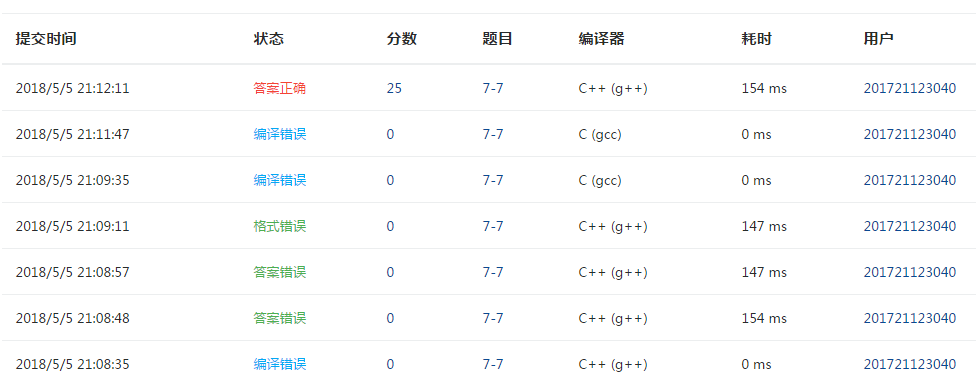
Task: Open user 201721123040 in the 21:08:57 row
Action: (x=909, y=273)
